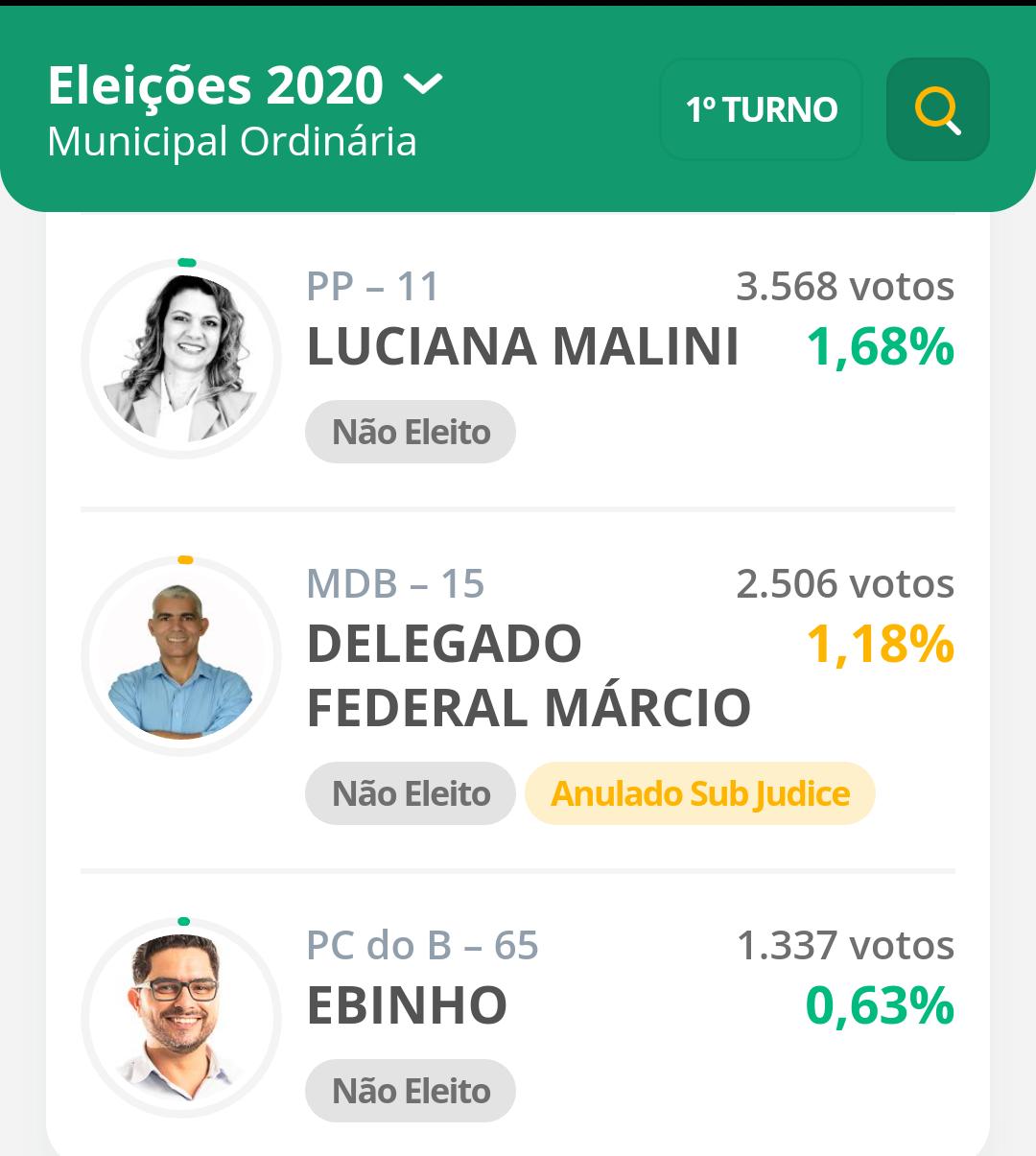Select candidate name LUCIANA MALINI
Viewport: 1036px width, 1156px height.
click(523, 346)
